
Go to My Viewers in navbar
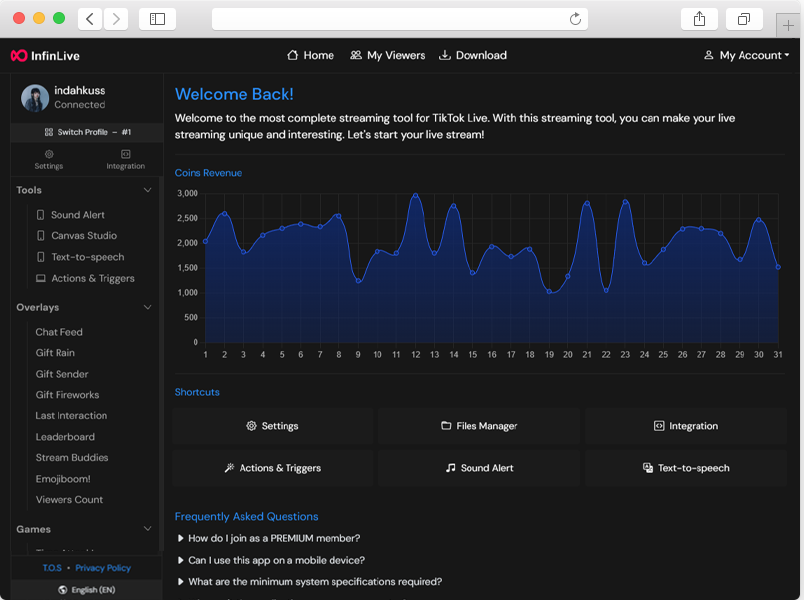coord(387,56)
